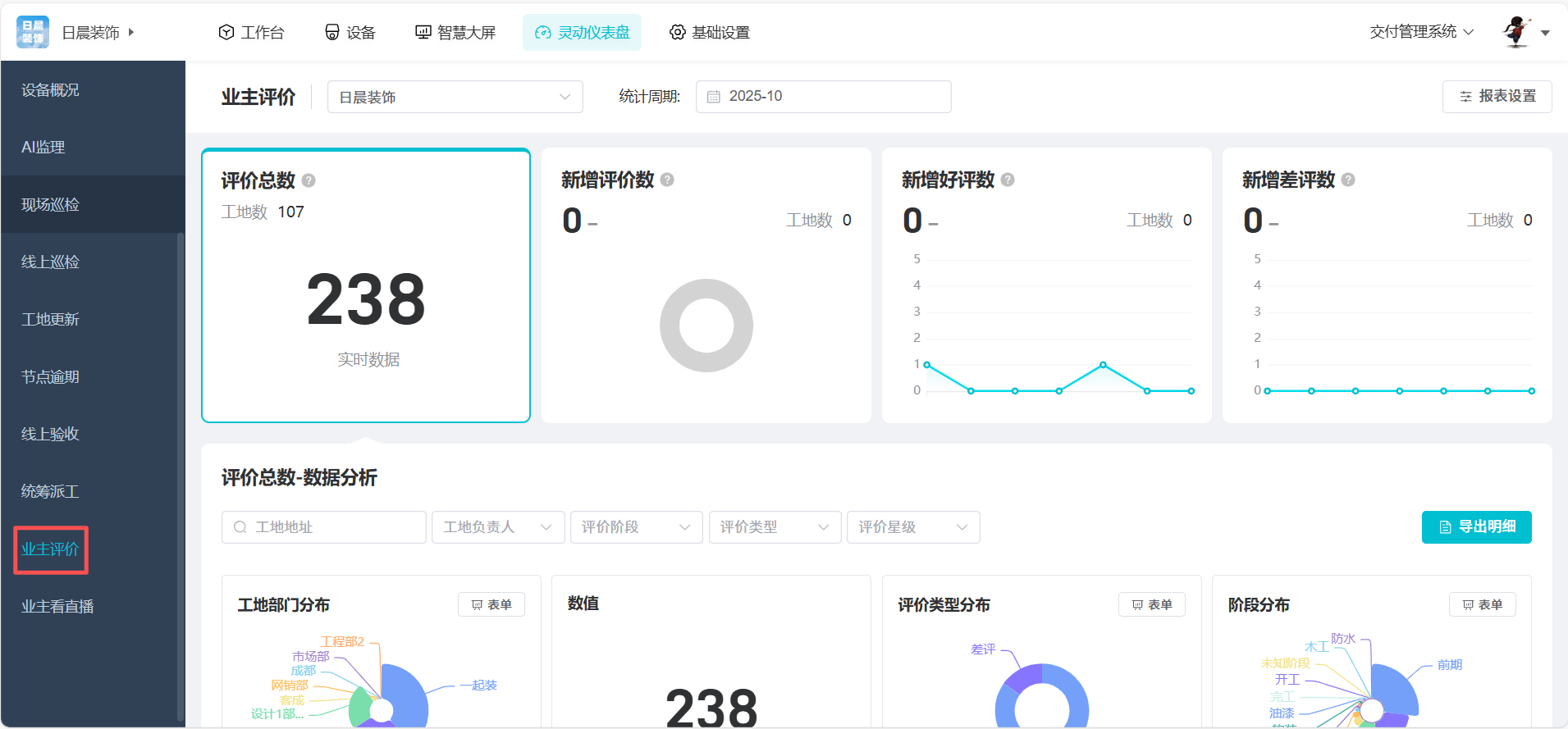Image resolution: width=1568 pixels, height=729 pixels.
Task: Click the 基础设置 gear icon
Action: click(677, 32)
